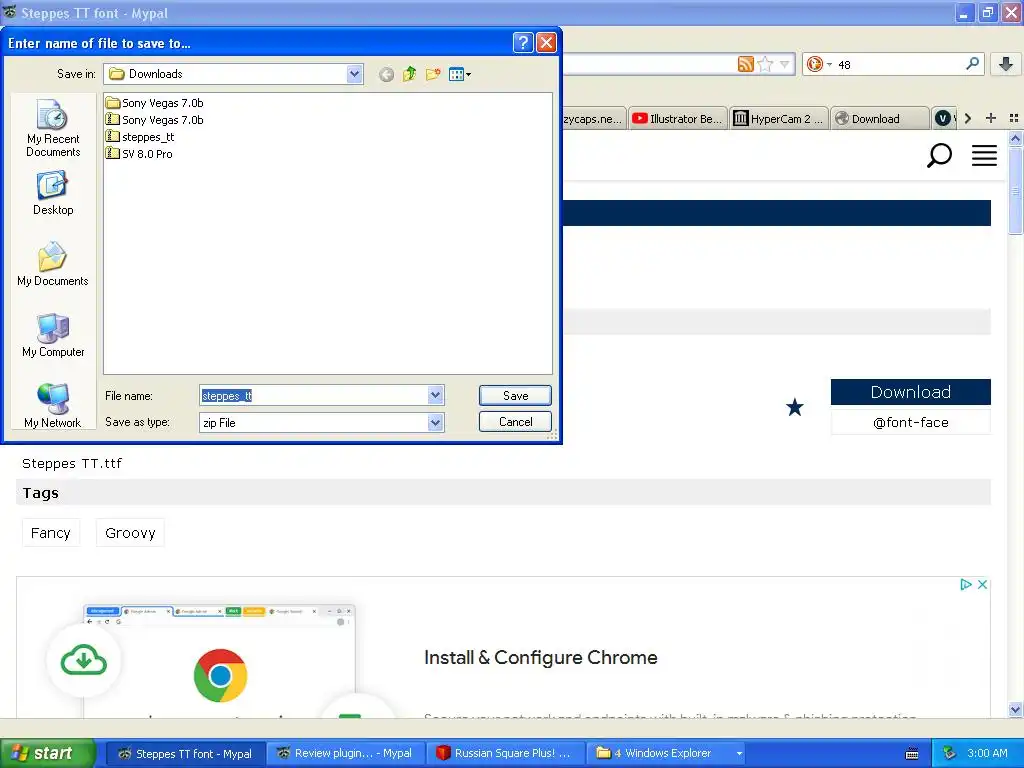1024x768 pixels.
Task: Open the Windows Explorer taskbar group
Action: click(x=667, y=753)
